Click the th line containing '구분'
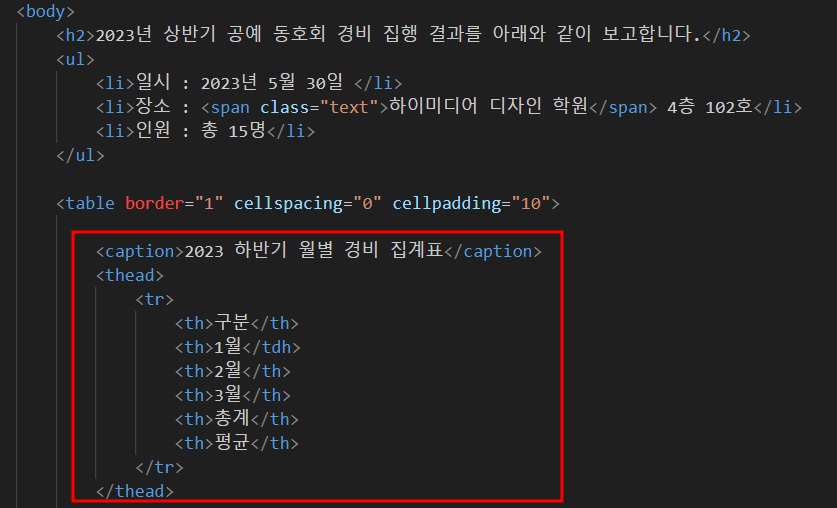 pos(236,323)
